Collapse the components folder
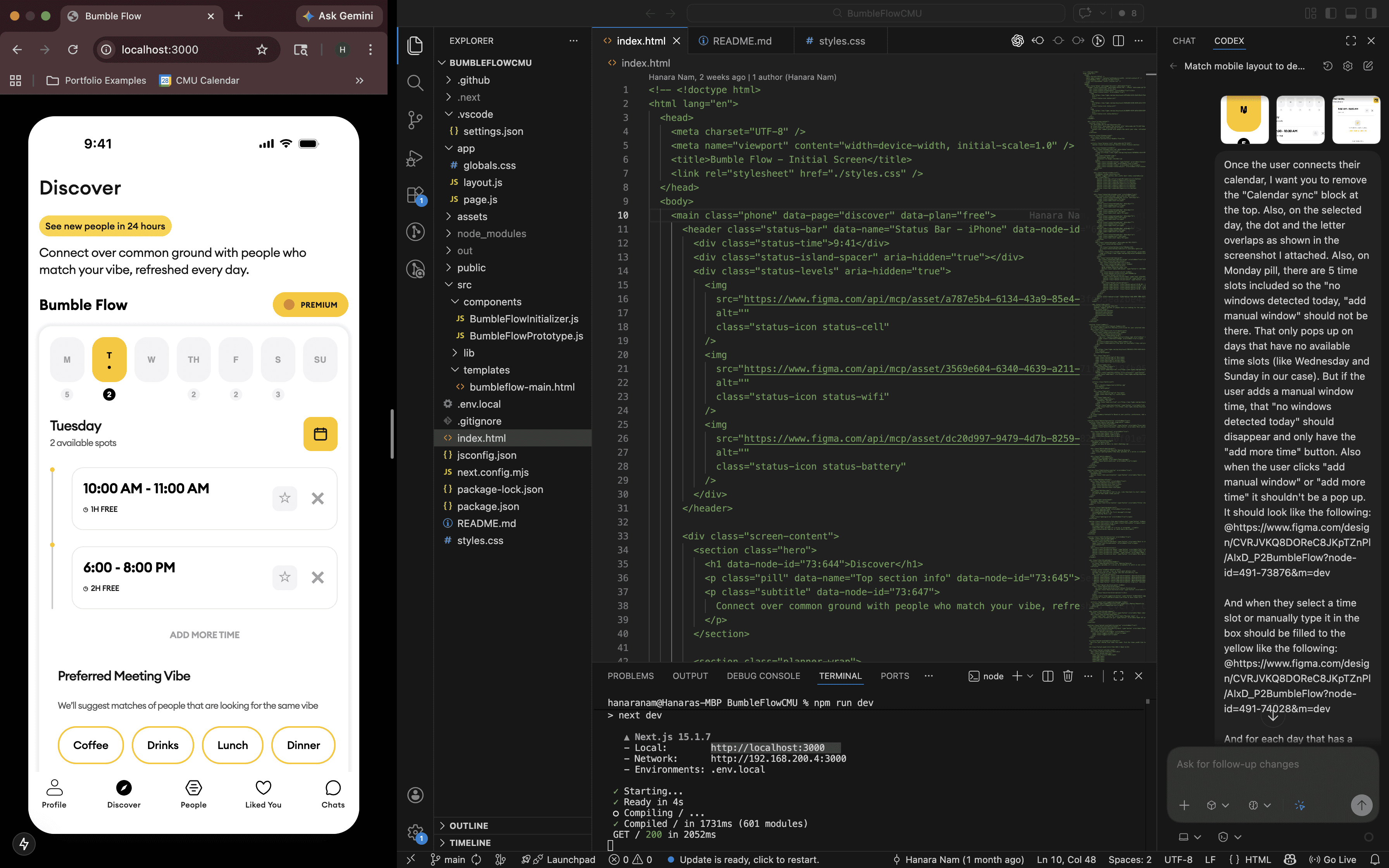1389x868 pixels. (492, 301)
